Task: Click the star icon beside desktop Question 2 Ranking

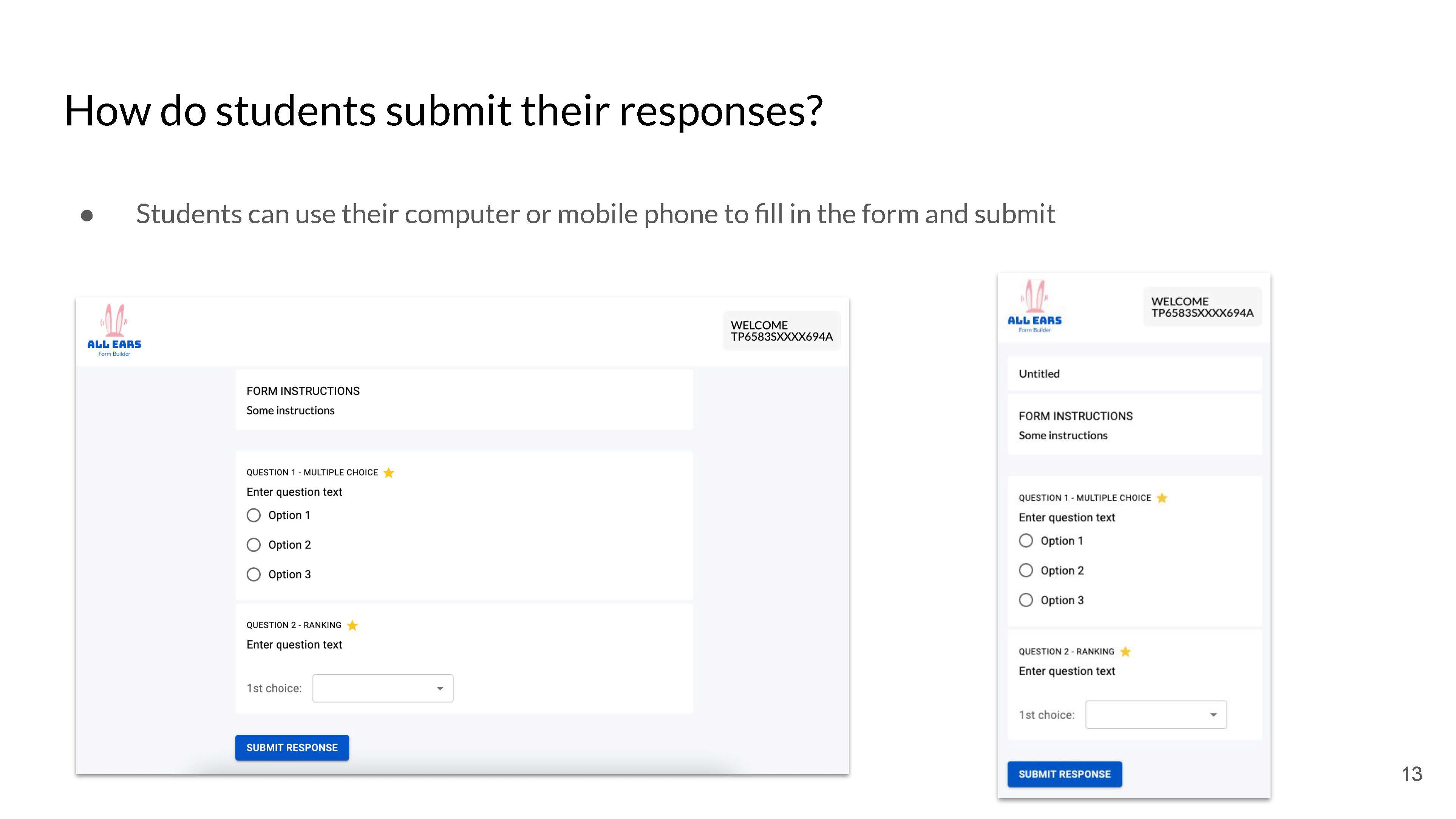Action: pyautogui.click(x=352, y=625)
